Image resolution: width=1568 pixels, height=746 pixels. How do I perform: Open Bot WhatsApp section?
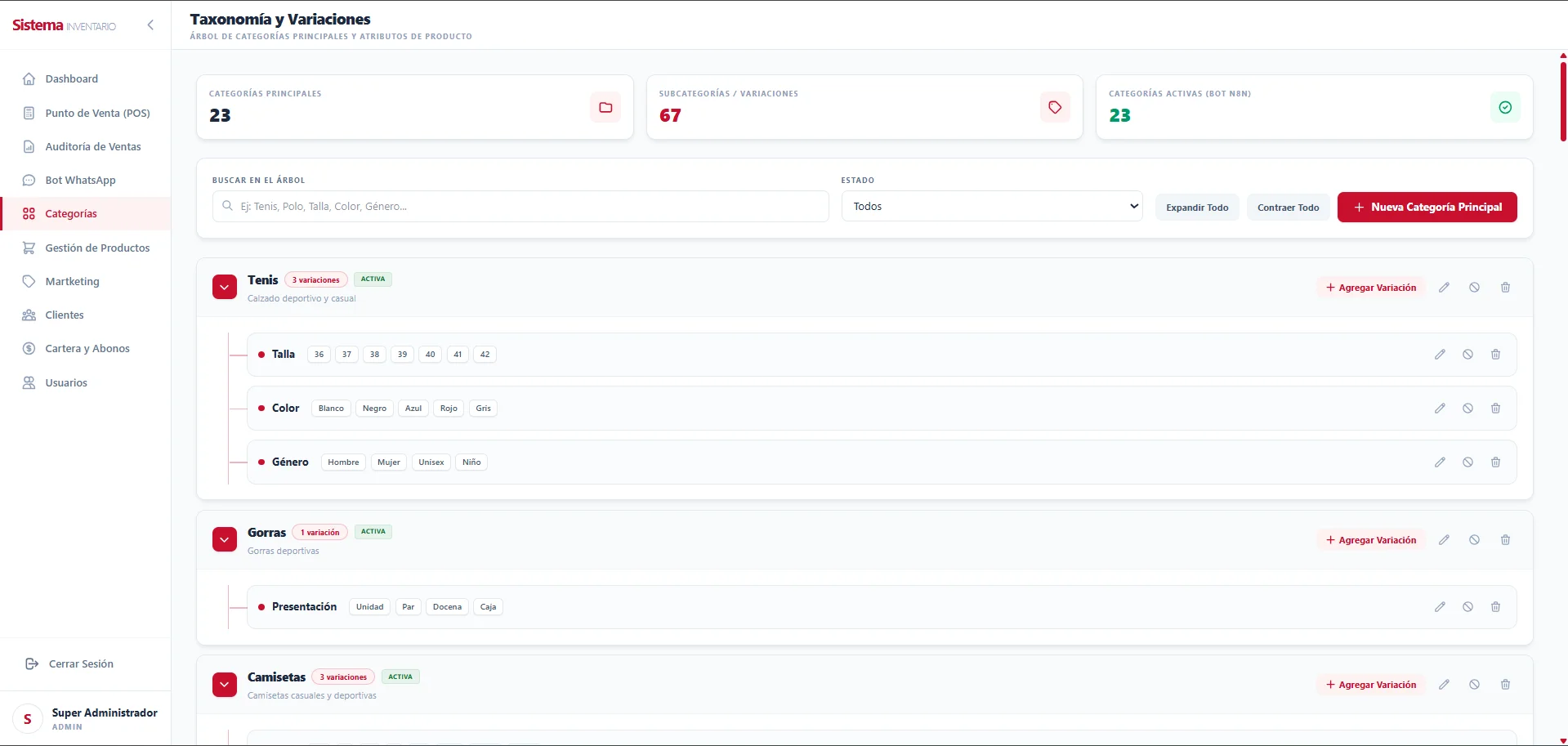pos(86,181)
